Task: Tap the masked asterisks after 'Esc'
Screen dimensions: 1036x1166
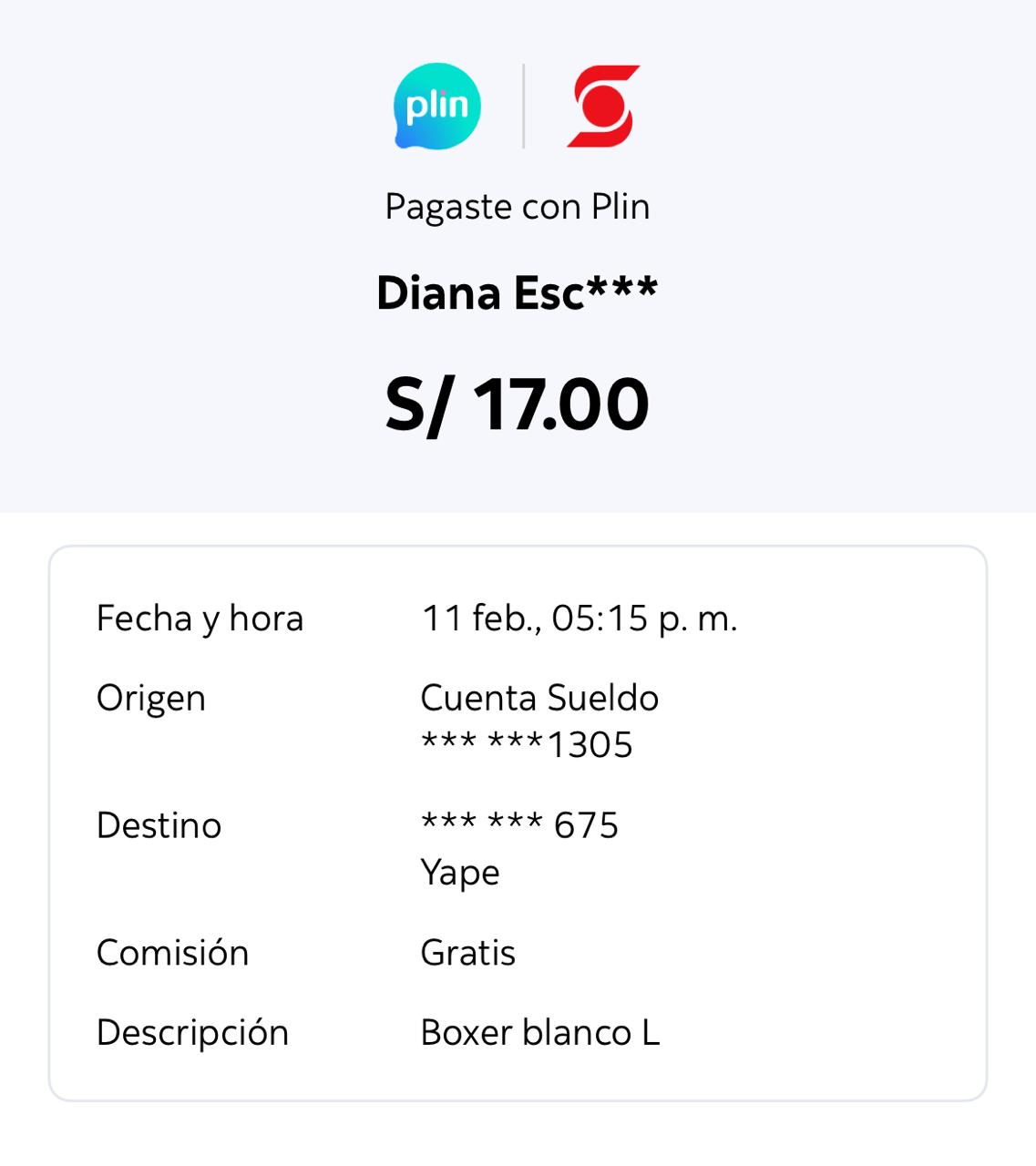Action: pos(622,288)
